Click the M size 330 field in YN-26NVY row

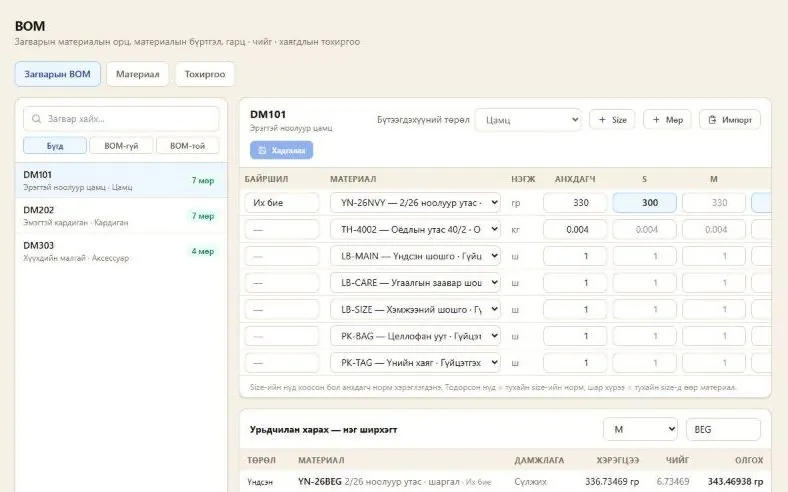714,203
